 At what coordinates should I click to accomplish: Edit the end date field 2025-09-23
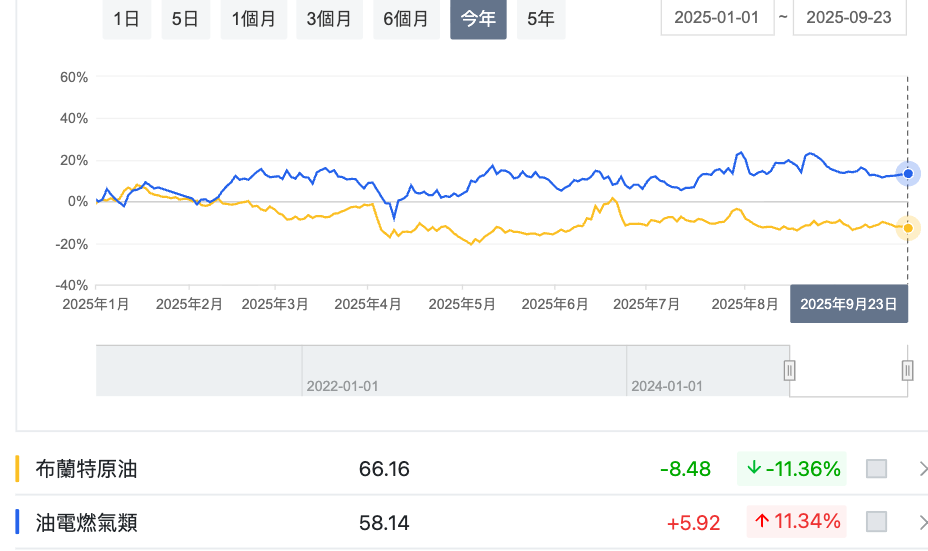click(849, 18)
